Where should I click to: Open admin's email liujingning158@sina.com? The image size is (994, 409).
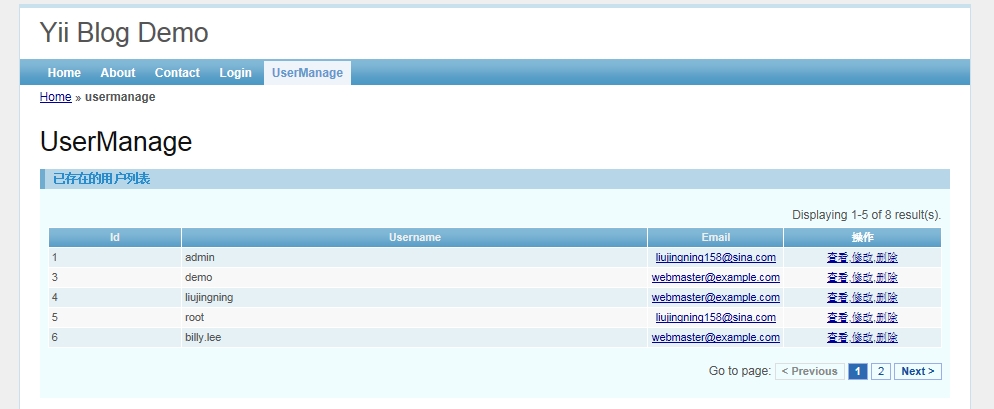pos(715,257)
